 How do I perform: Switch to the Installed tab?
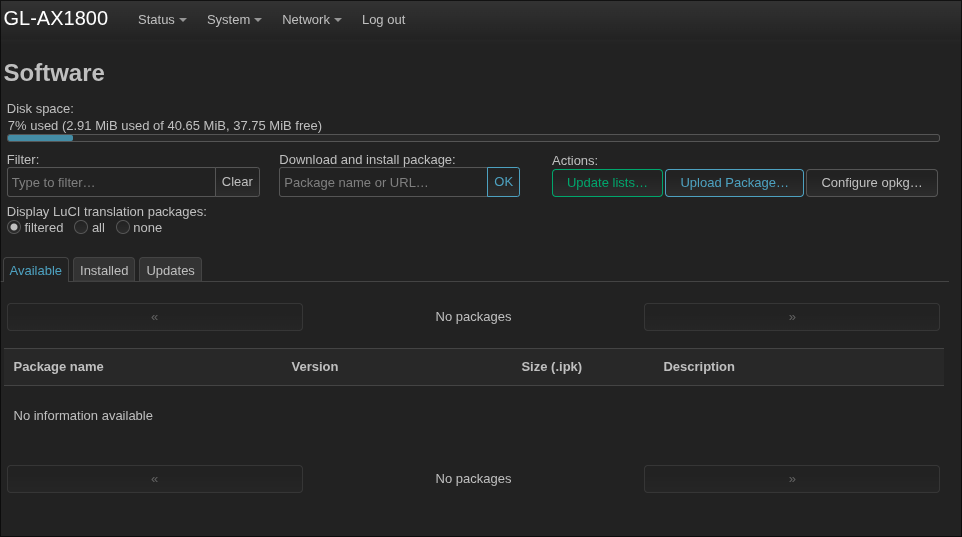point(104,270)
